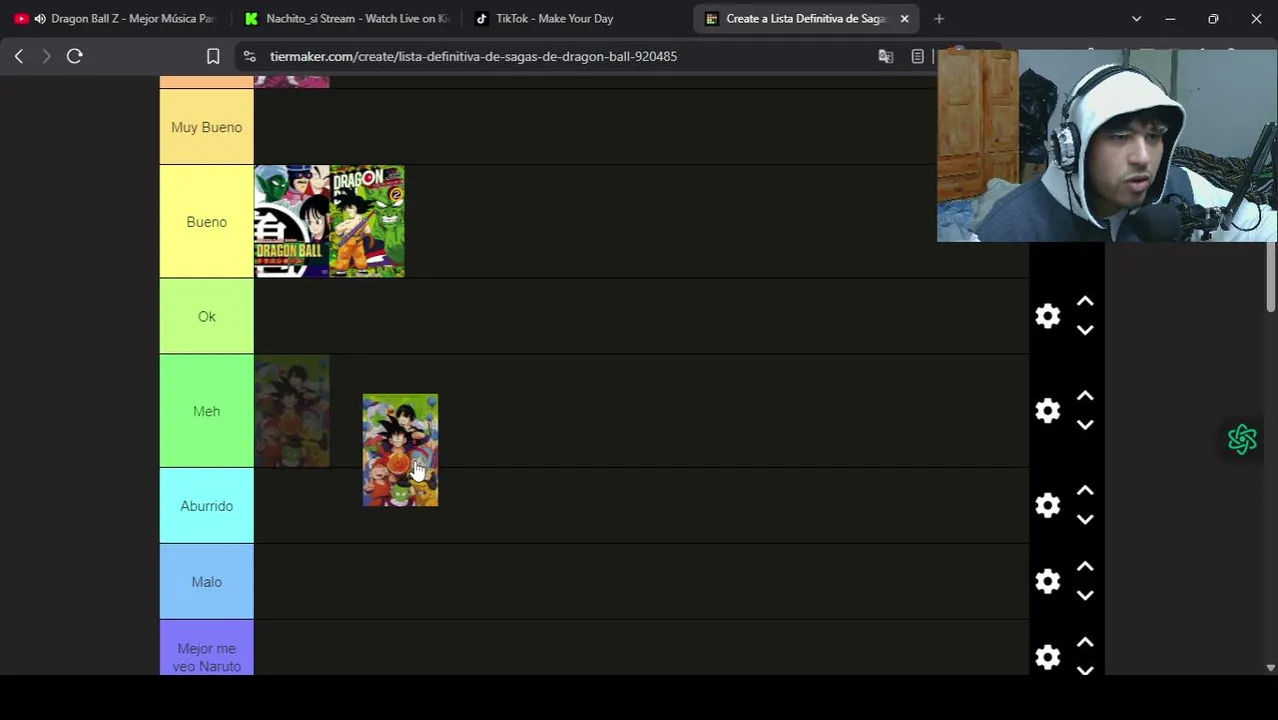1278x720 pixels.
Task: Open reader mode icon in address bar
Action: click(917, 57)
